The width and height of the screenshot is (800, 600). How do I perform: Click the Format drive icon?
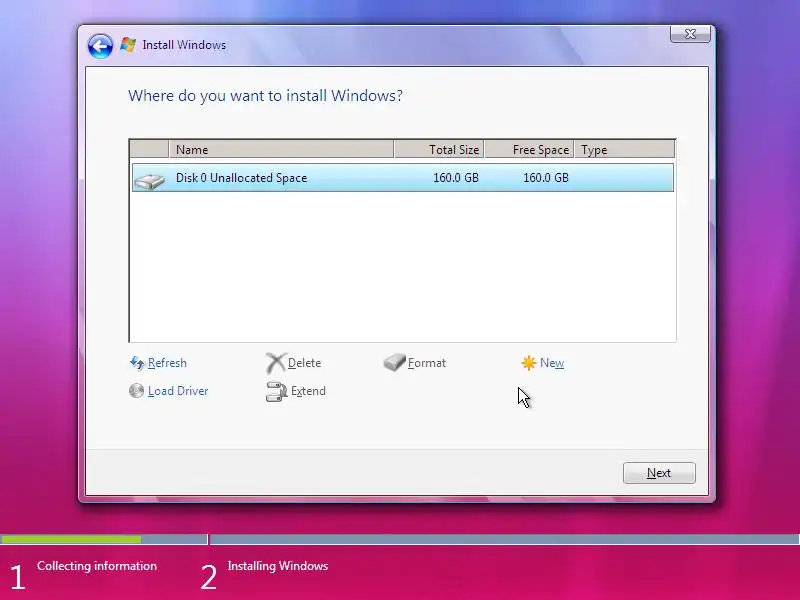point(394,362)
